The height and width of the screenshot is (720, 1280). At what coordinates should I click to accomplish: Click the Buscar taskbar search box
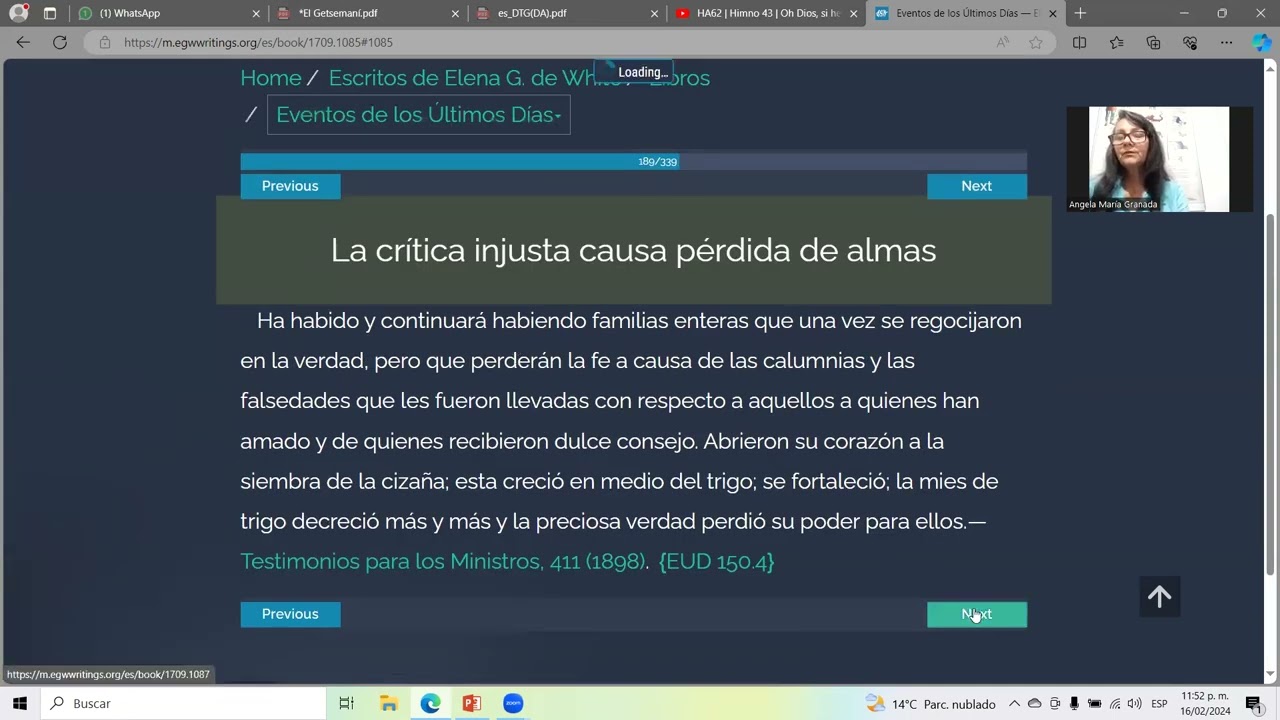tap(184, 703)
